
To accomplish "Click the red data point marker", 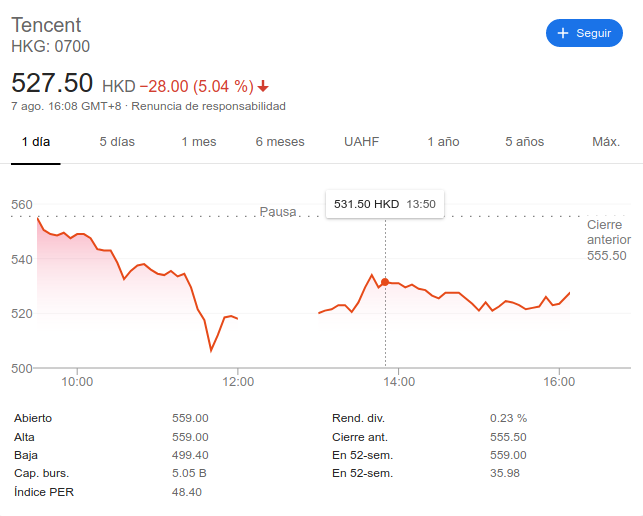I will (385, 282).
